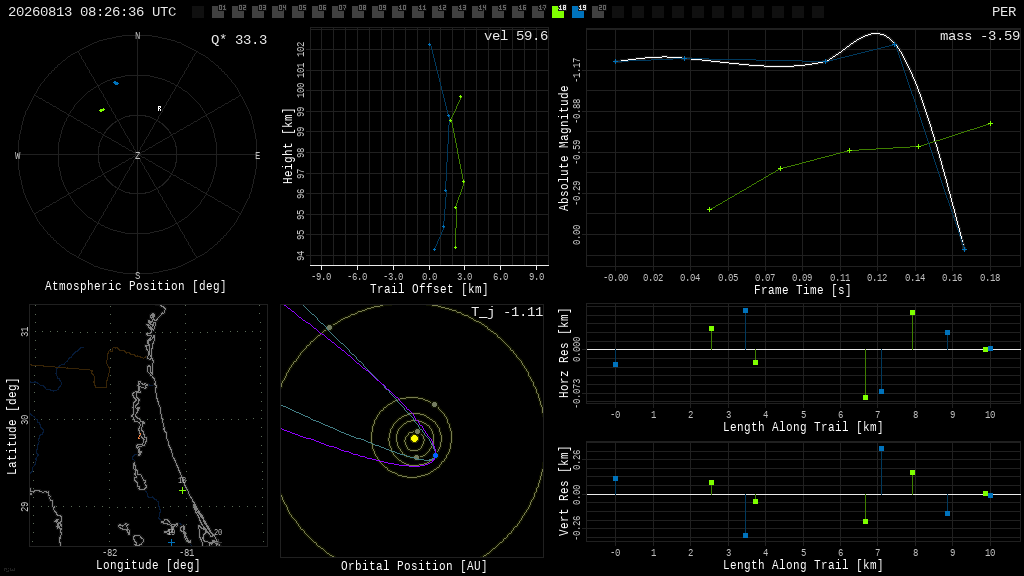The image size is (1024, 576).
Task: Toggle the blue station 19 indicator
Action: pyautogui.click(x=579, y=12)
